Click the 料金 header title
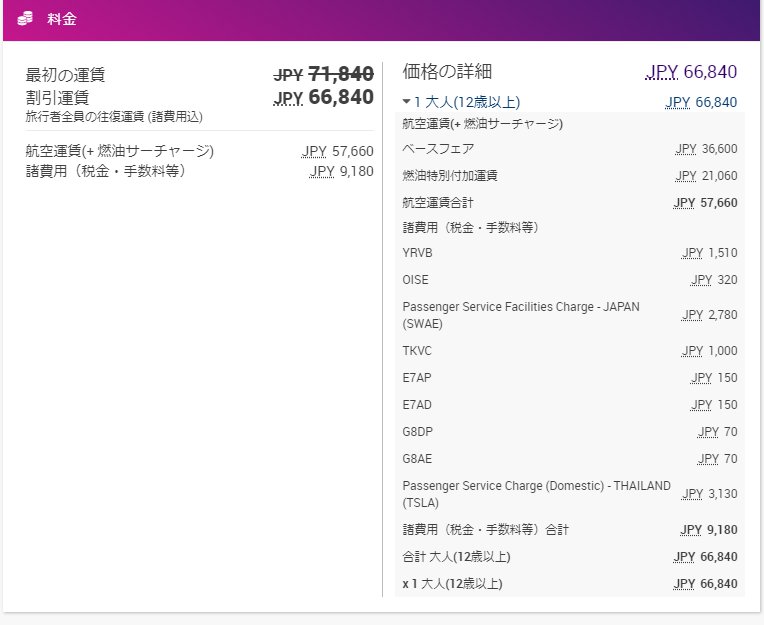Screen dimensions: 764x625 (x=62, y=19)
